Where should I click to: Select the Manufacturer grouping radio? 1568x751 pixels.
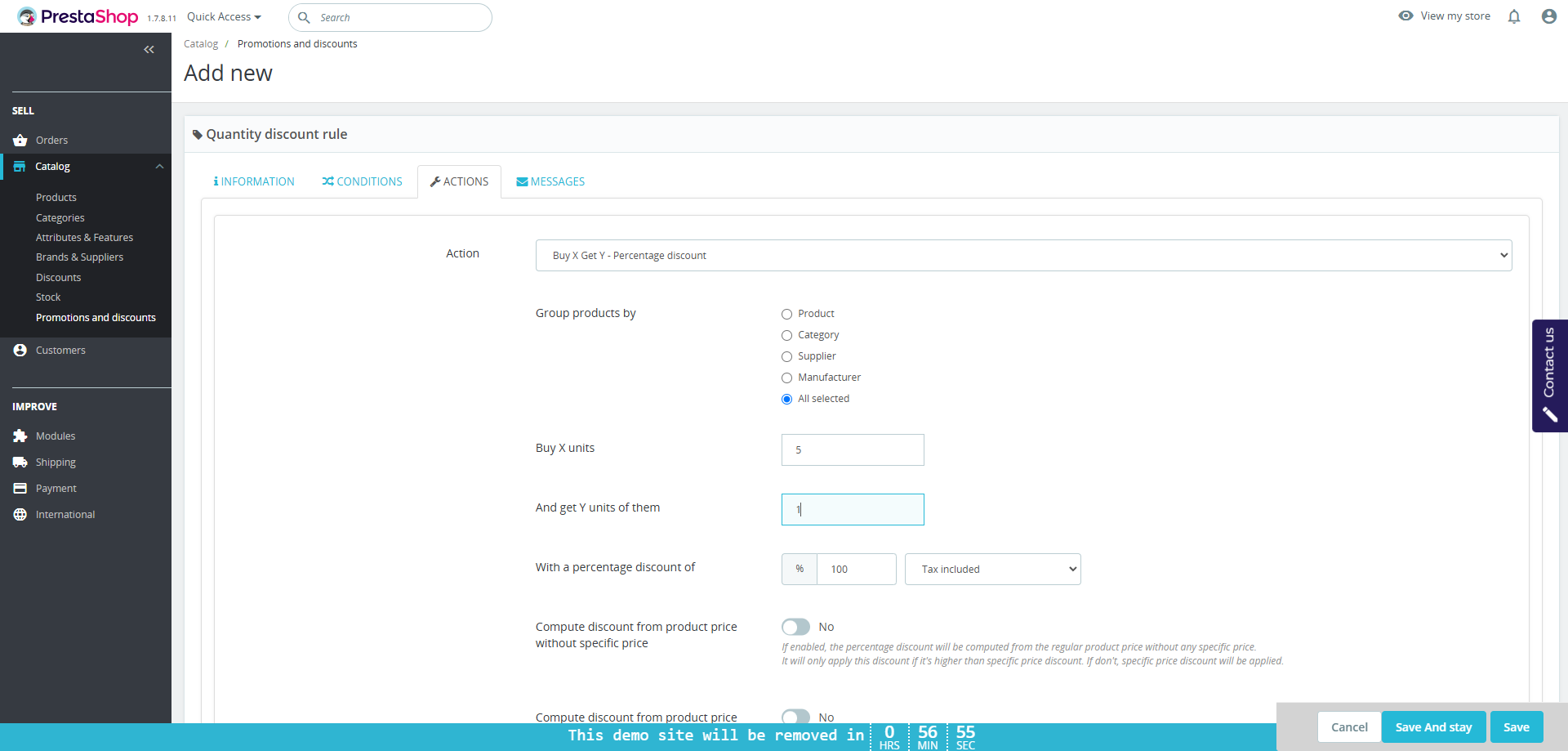click(786, 378)
